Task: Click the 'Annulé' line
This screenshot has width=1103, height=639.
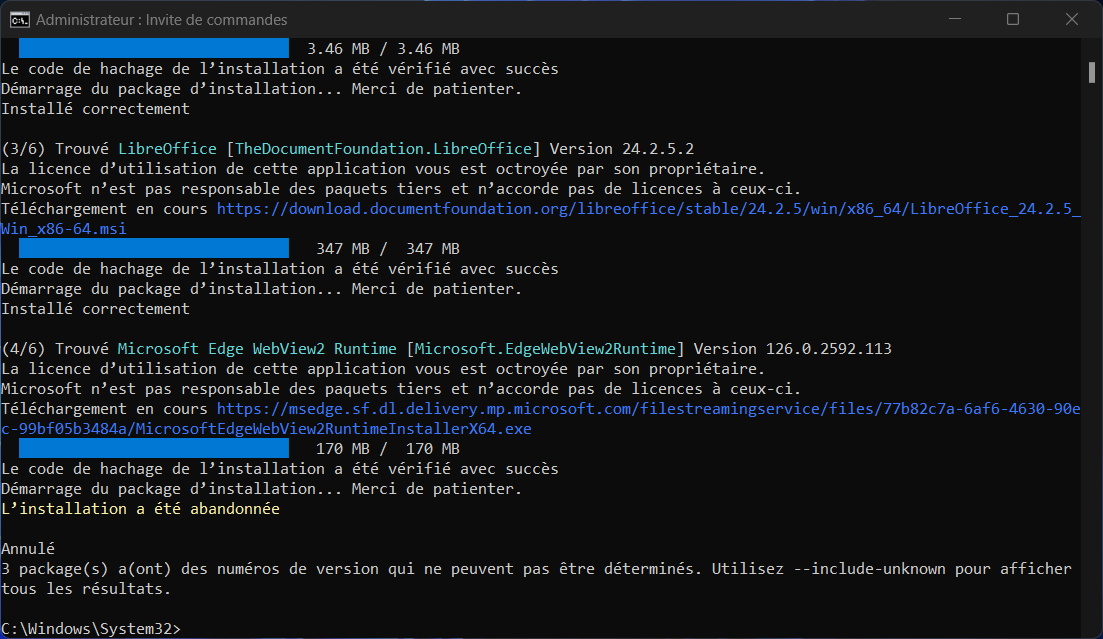Action: coord(28,549)
